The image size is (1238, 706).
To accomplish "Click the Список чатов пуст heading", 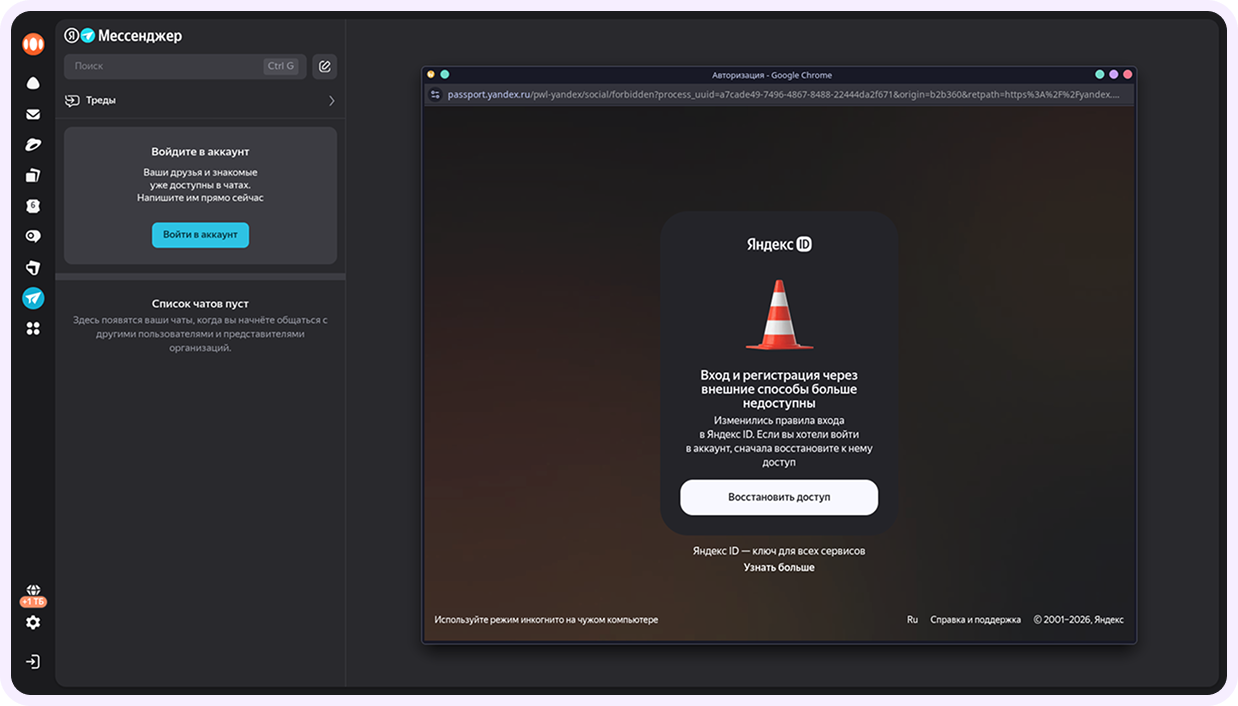I will click(200, 303).
